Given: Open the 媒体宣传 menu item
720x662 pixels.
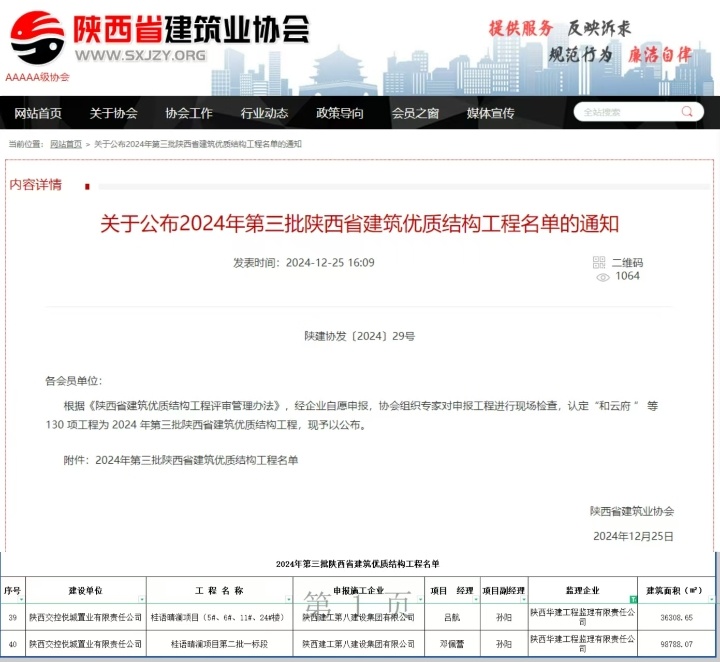Looking at the screenshot, I should tap(490, 114).
